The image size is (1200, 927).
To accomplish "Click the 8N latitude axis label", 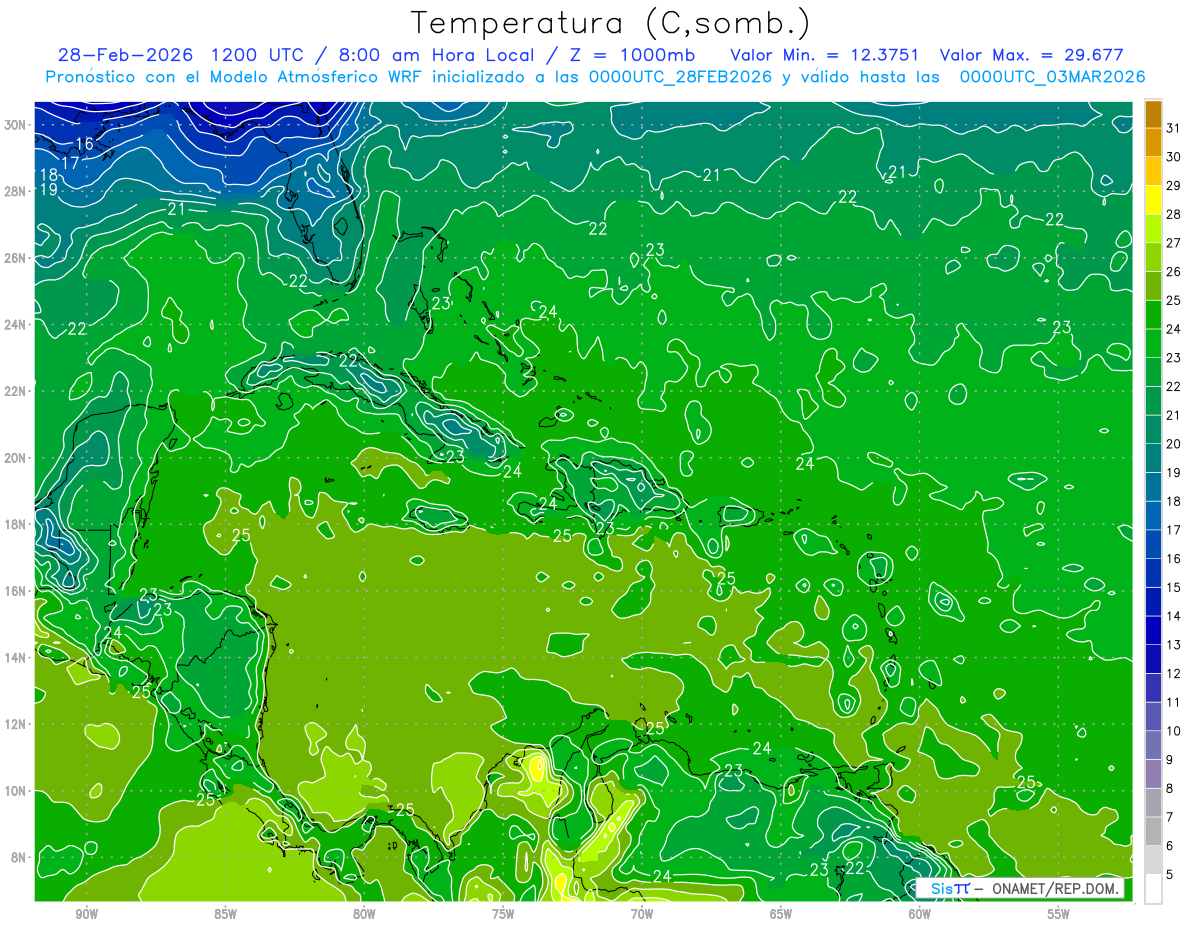I will (x=19, y=857).
